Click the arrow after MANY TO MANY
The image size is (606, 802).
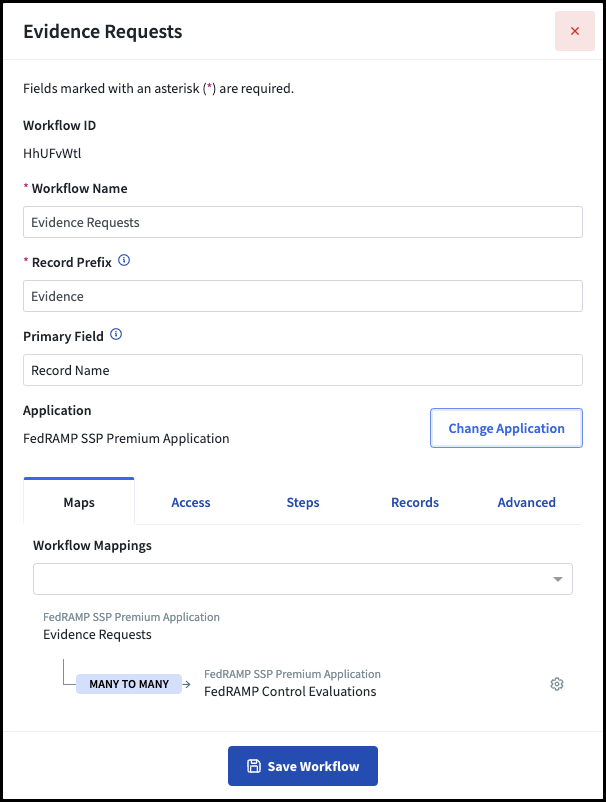pos(187,684)
